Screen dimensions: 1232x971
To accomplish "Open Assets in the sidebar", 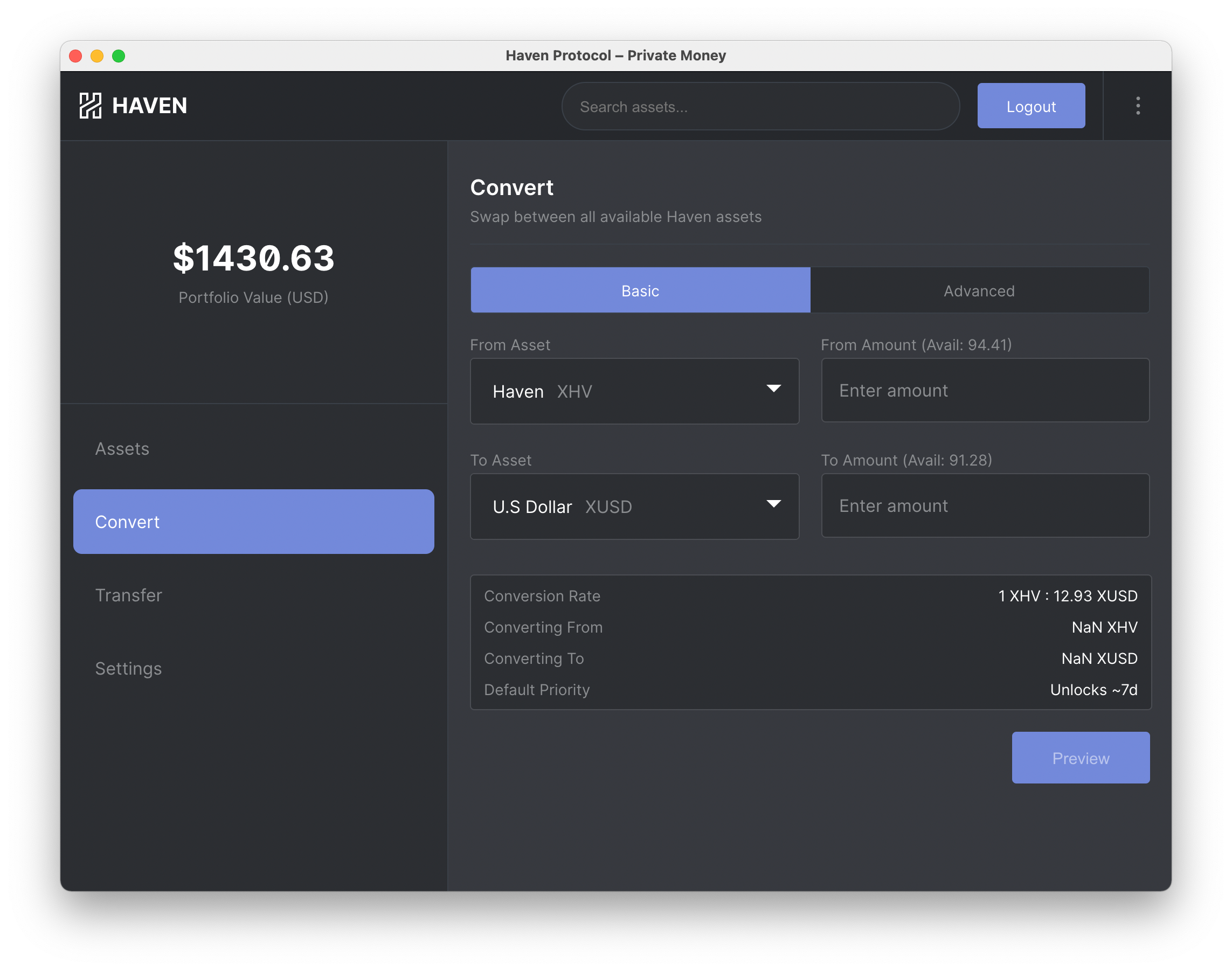I will pyautogui.click(x=253, y=448).
